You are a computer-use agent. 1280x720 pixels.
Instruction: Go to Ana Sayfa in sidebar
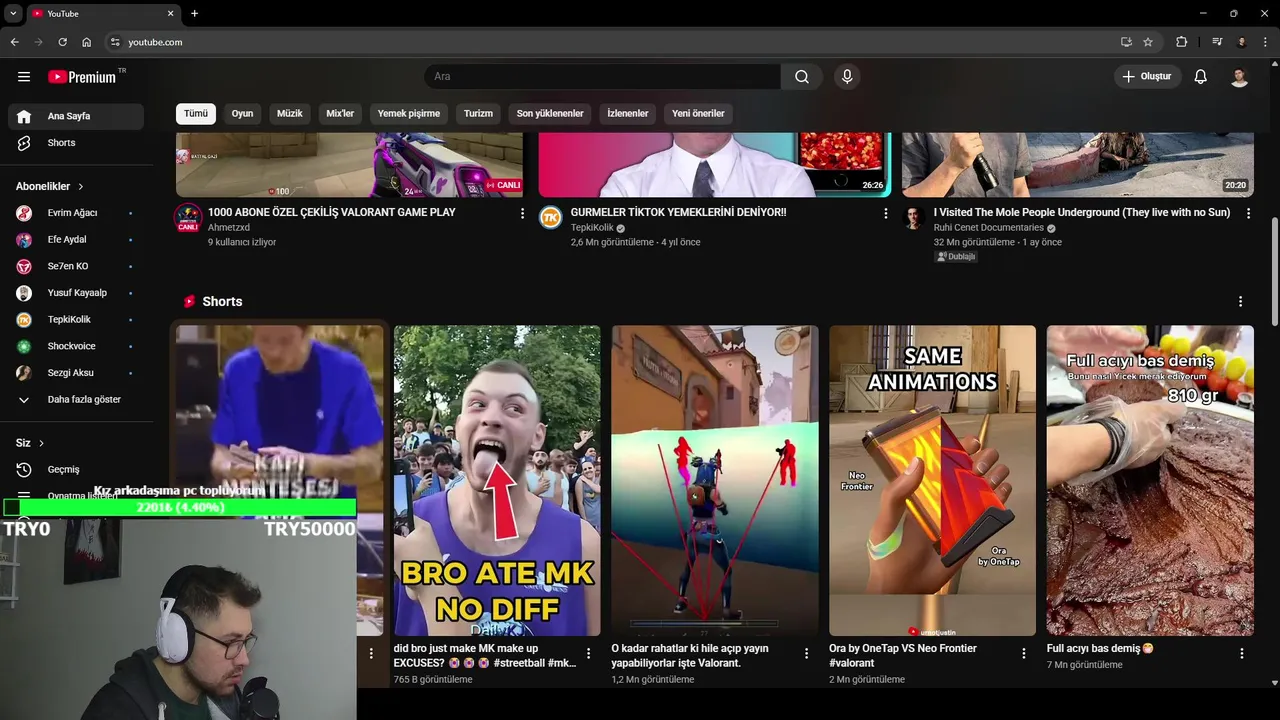(76, 116)
